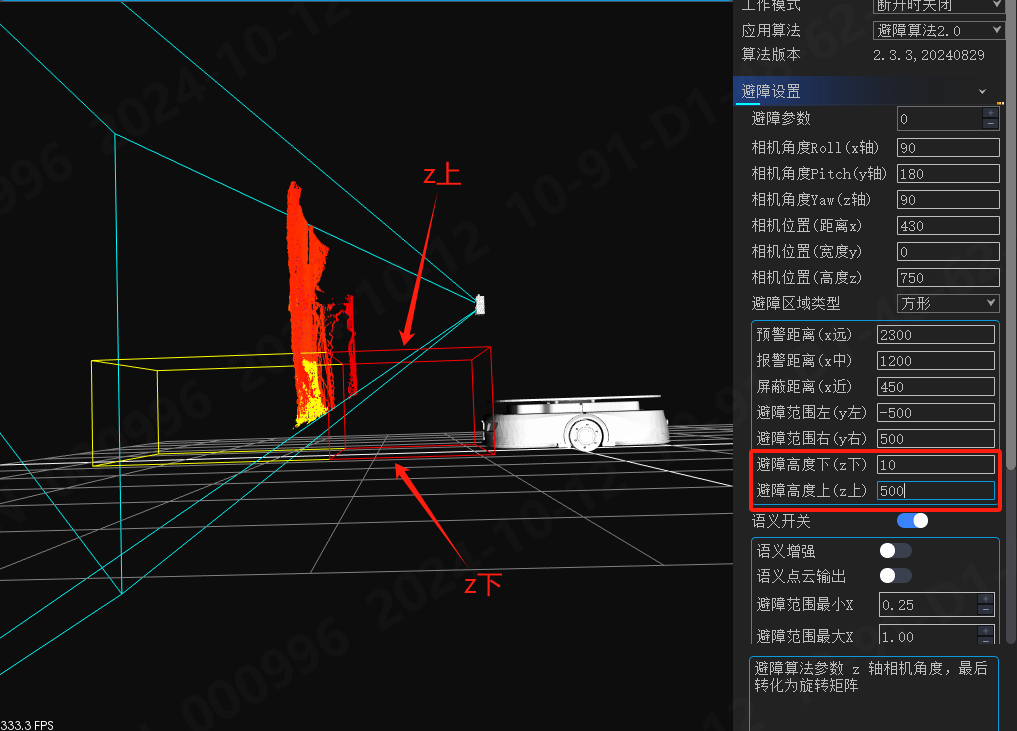Screen dimensions: 1017x731
Task: Click the 算法版本 label
Action: click(x=771, y=54)
